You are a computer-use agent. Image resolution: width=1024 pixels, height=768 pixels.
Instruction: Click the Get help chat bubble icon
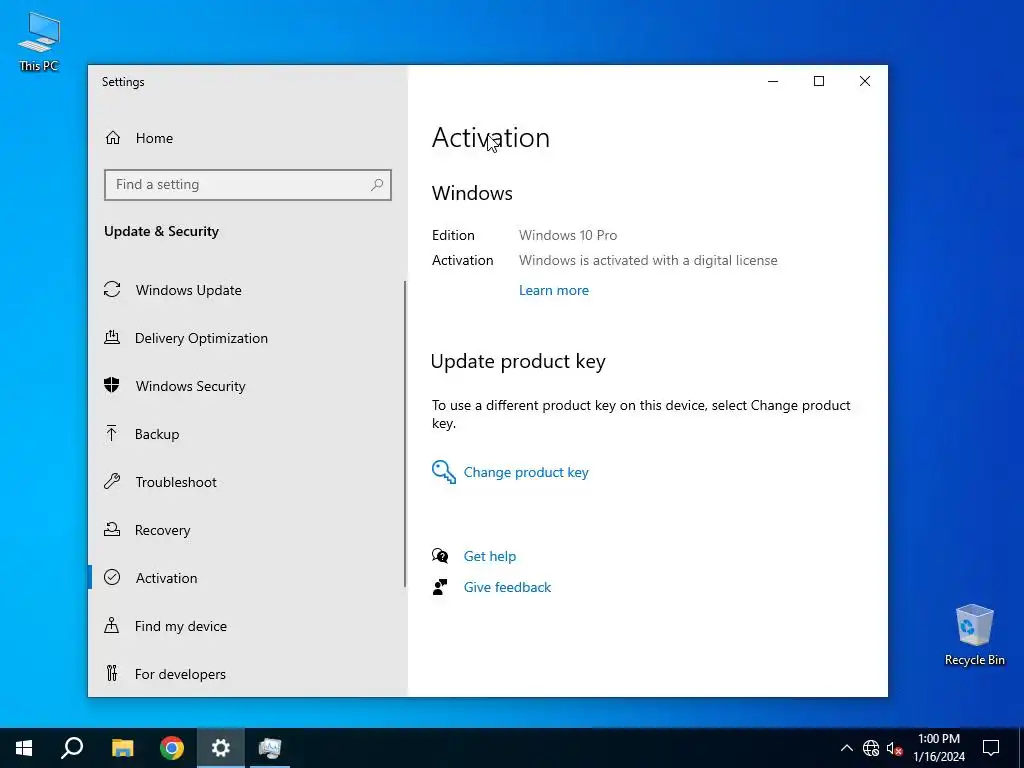click(440, 556)
